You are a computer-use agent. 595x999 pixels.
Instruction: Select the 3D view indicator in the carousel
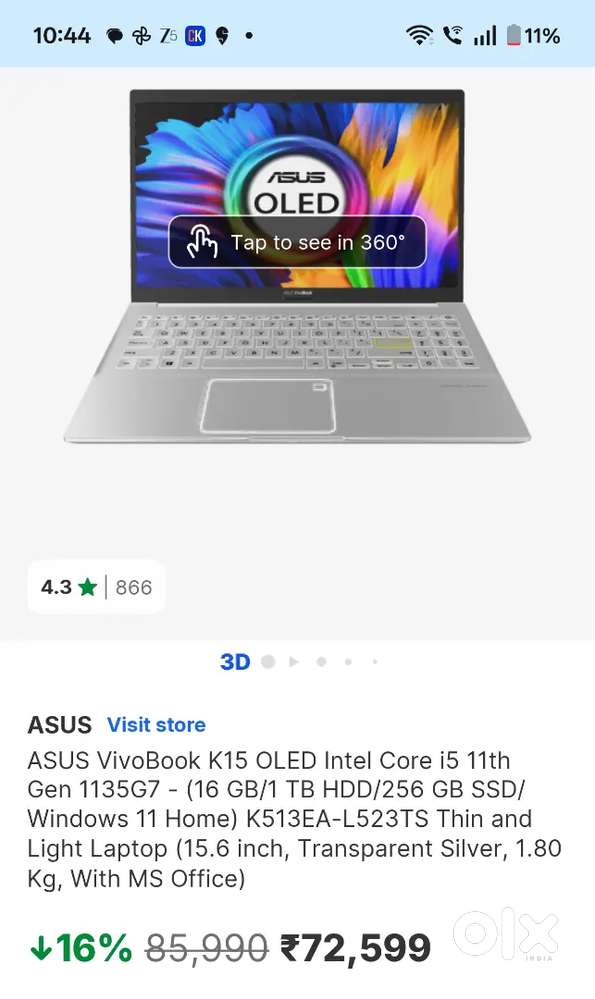click(235, 662)
